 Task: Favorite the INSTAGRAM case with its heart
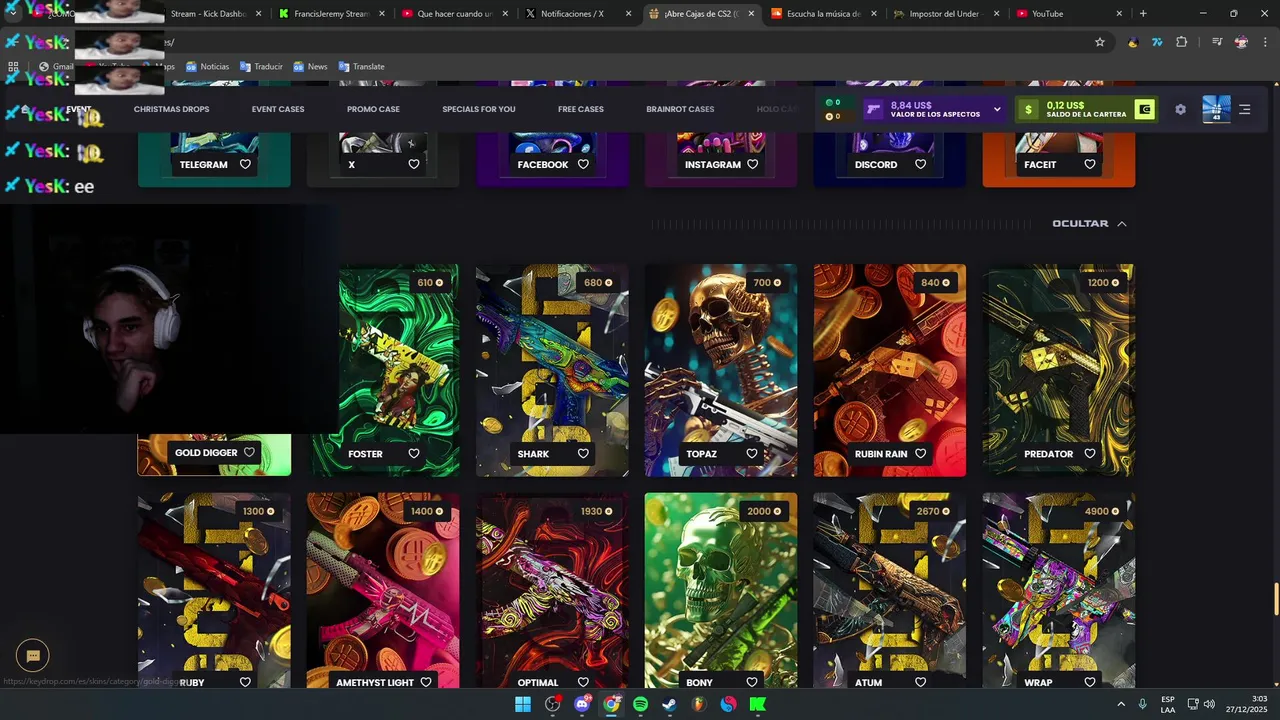point(752,164)
